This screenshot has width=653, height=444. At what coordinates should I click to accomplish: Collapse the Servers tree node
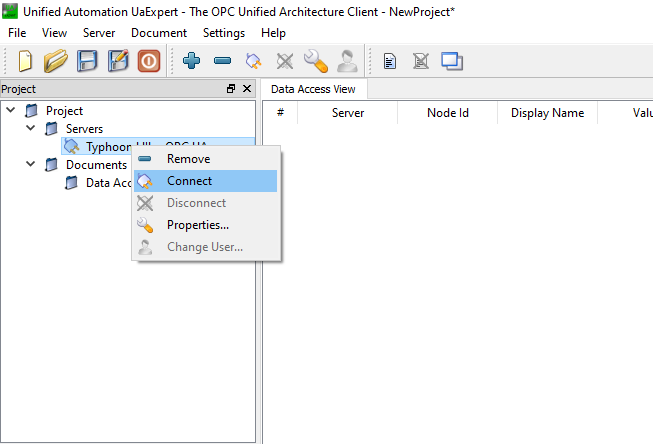(30, 128)
